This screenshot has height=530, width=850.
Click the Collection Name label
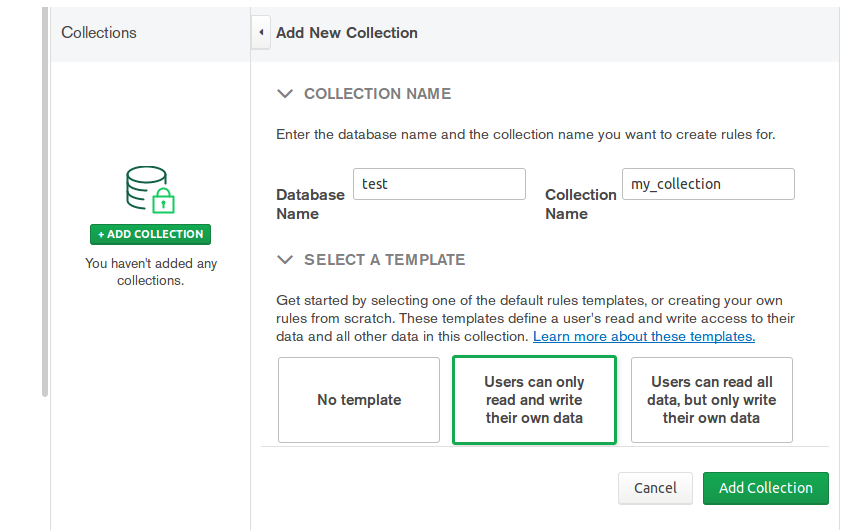580,204
